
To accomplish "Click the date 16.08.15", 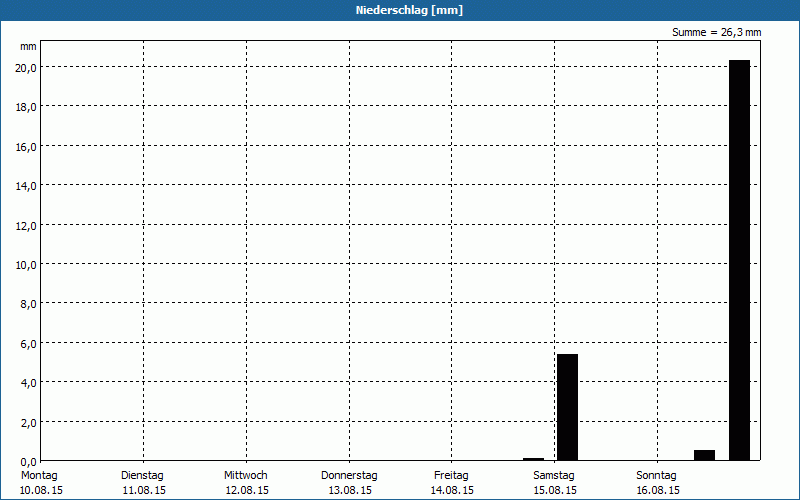I will pos(658,491).
